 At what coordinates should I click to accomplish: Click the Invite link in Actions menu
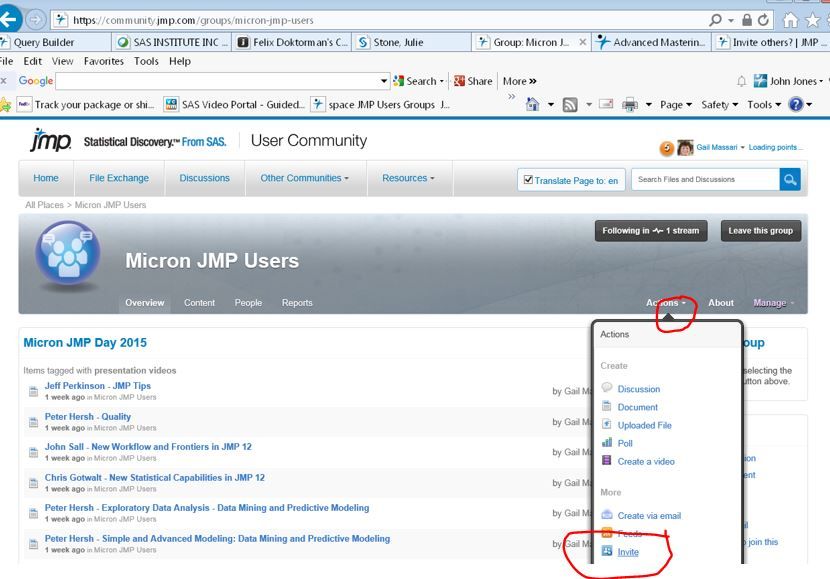[628, 552]
